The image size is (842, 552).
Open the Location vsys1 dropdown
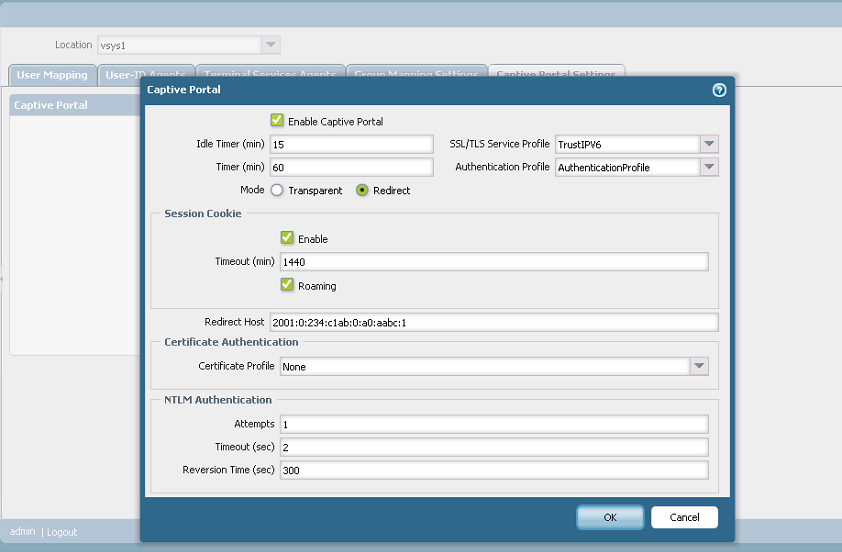click(270, 45)
